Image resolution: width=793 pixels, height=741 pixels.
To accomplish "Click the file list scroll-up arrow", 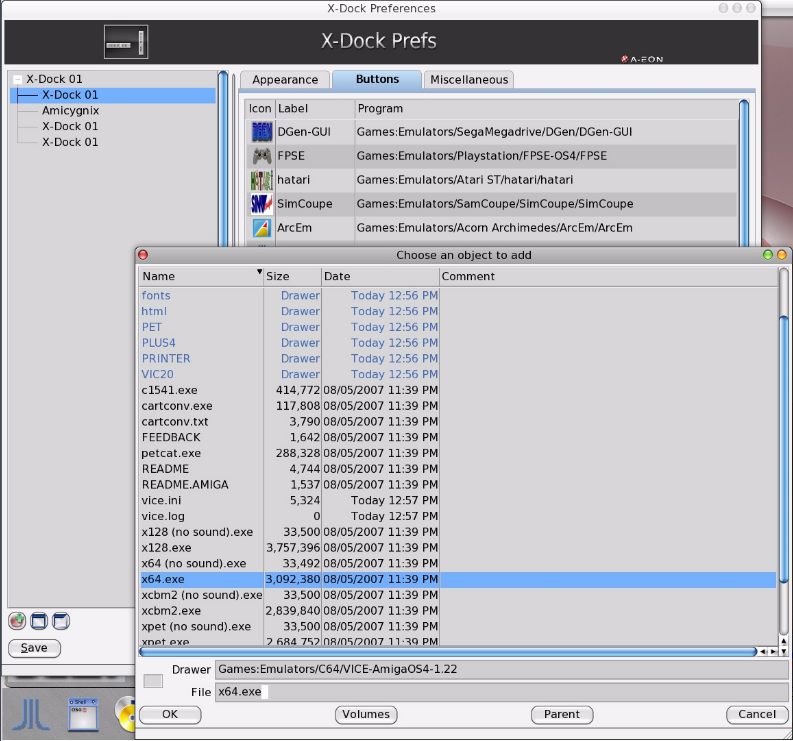I will [x=783, y=640].
